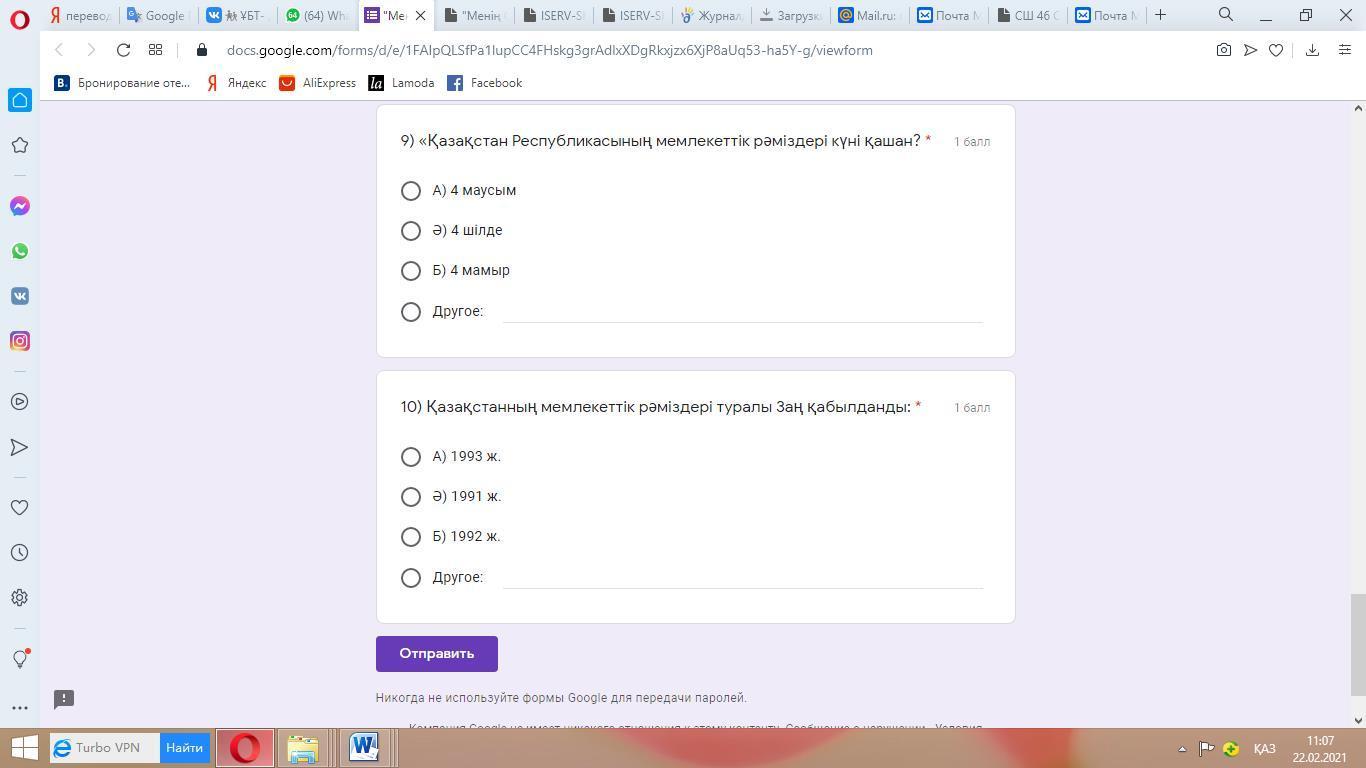Select option Б) 1992 ж.
This screenshot has height=768, width=1366.
pyautogui.click(x=411, y=537)
